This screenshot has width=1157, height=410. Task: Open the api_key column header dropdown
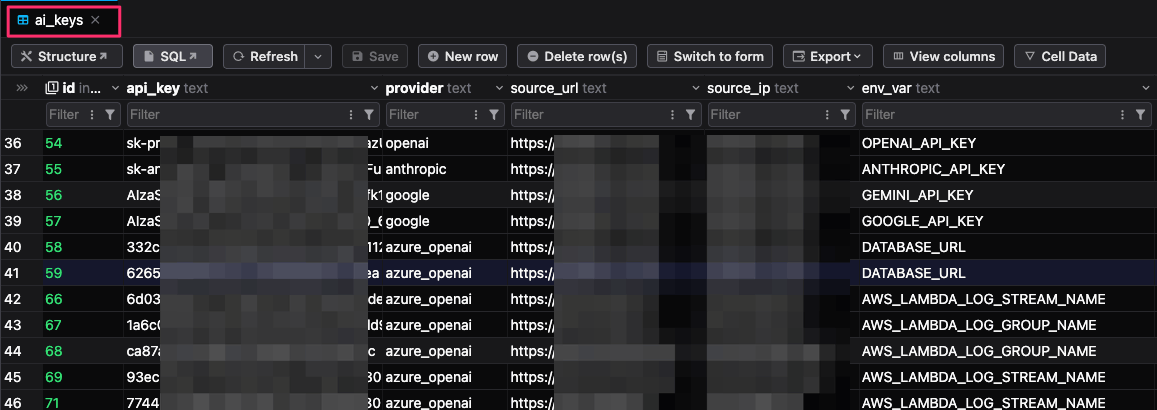click(x=374, y=88)
